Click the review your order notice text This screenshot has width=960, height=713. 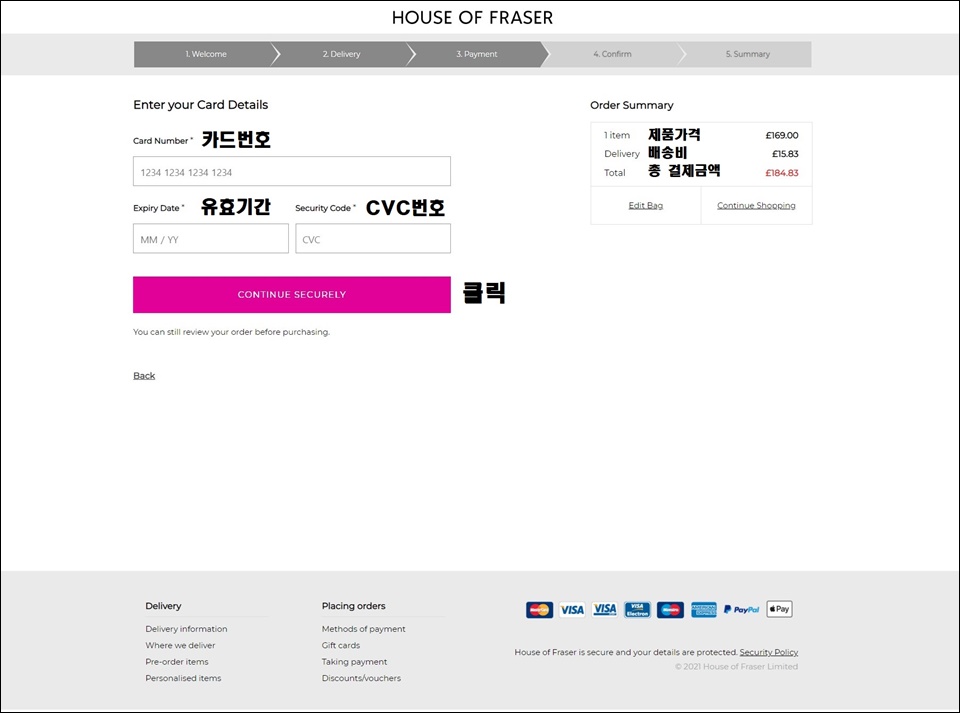pos(231,332)
